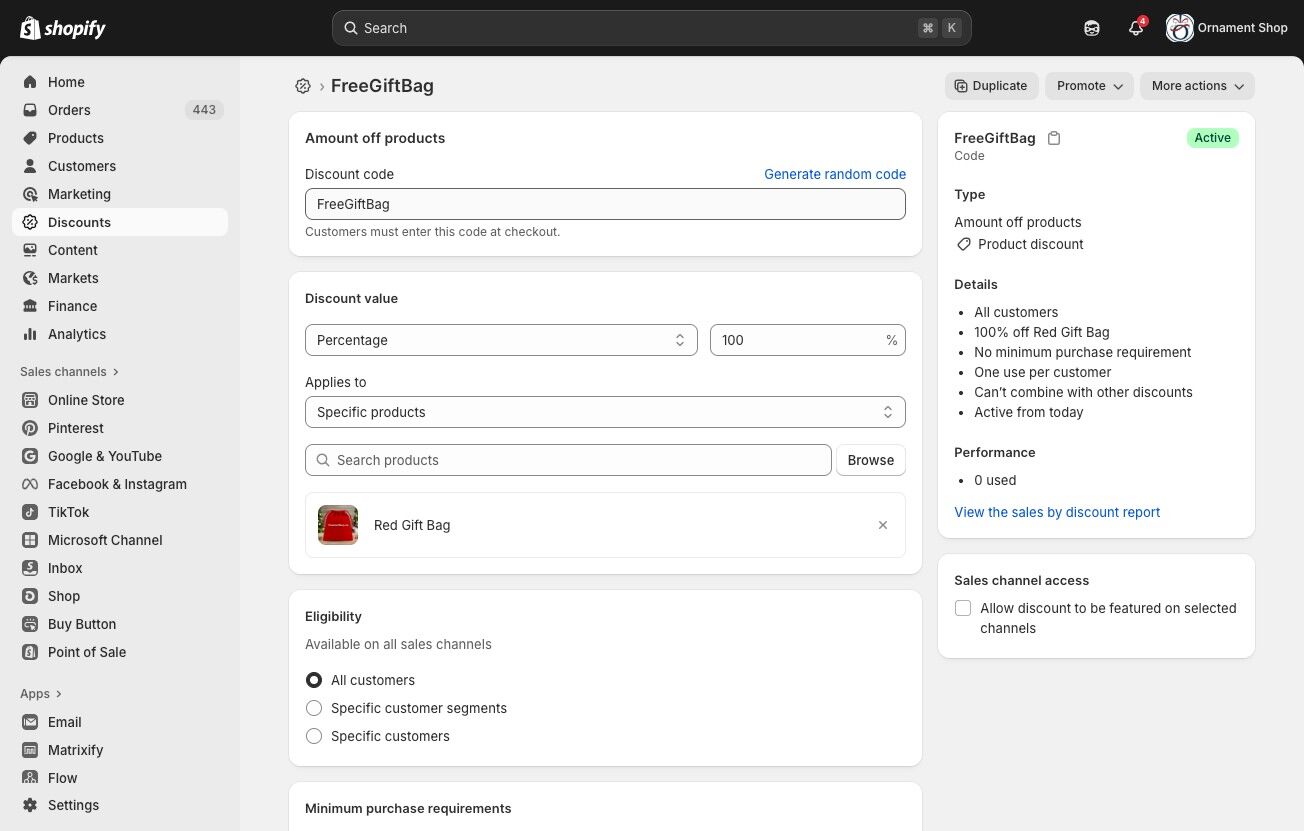Select the Specific customer segments option

(x=314, y=708)
